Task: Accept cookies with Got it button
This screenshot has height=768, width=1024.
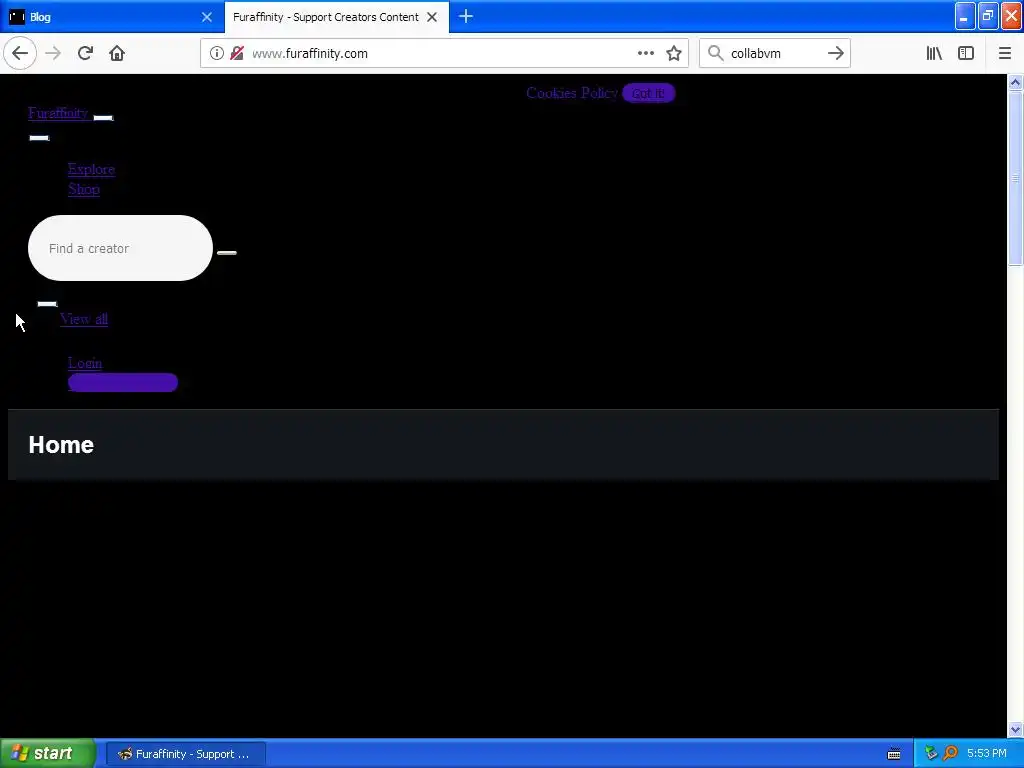Action: tap(648, 93)
